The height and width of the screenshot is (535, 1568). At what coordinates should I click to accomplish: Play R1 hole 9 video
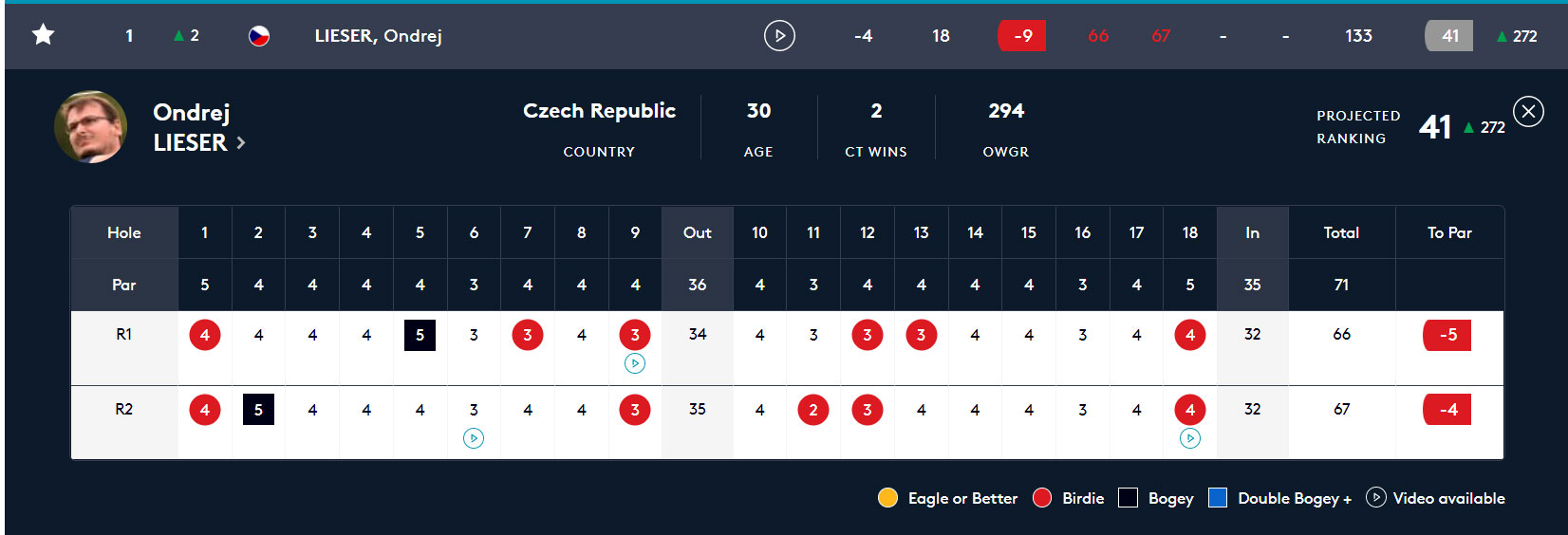(x=635, y=363)
